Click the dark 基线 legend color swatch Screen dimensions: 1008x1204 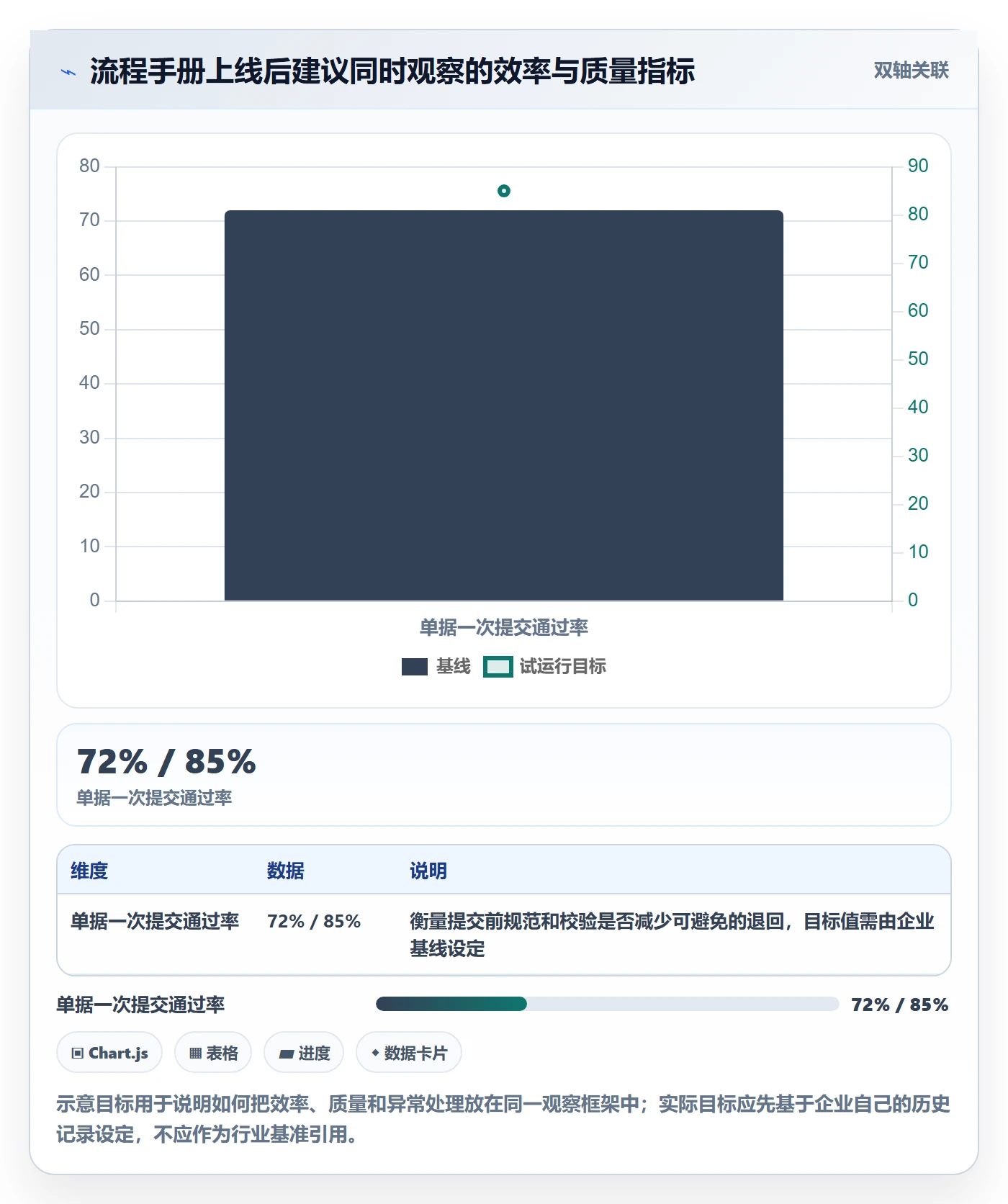pos(415,667)
